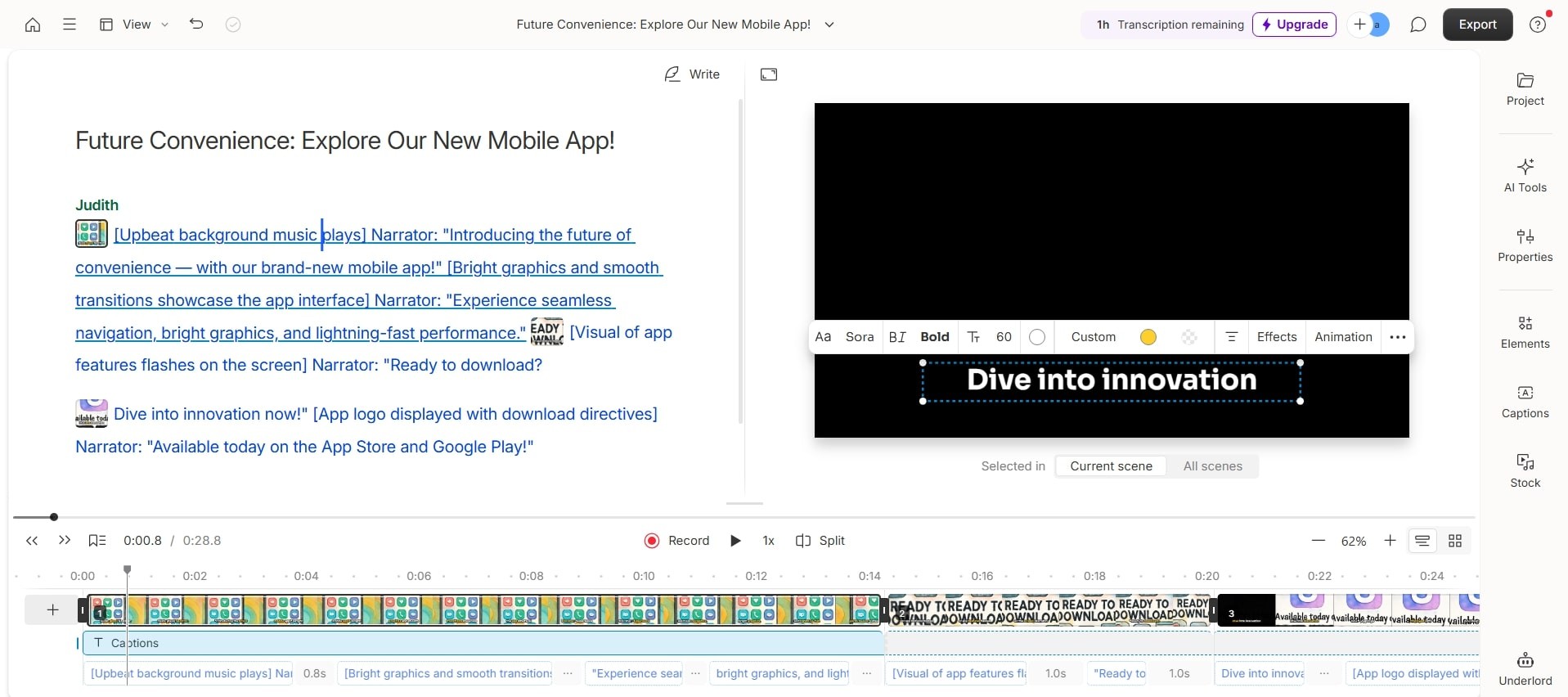
Task: Open the 62% timeline zoom level
Action: [1354, 541]
